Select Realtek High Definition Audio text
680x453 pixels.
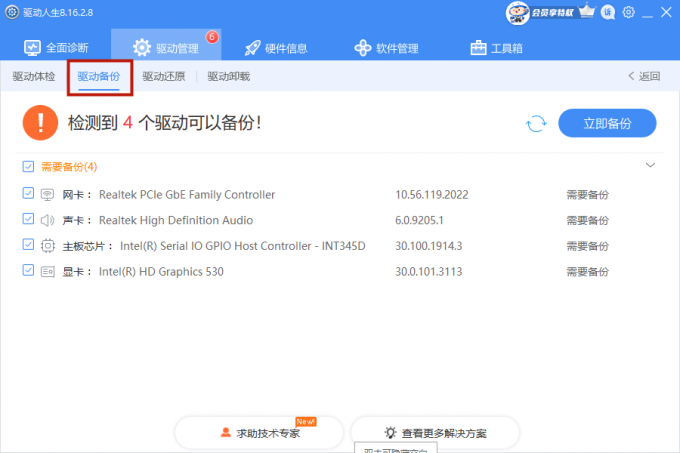(176, 220)
